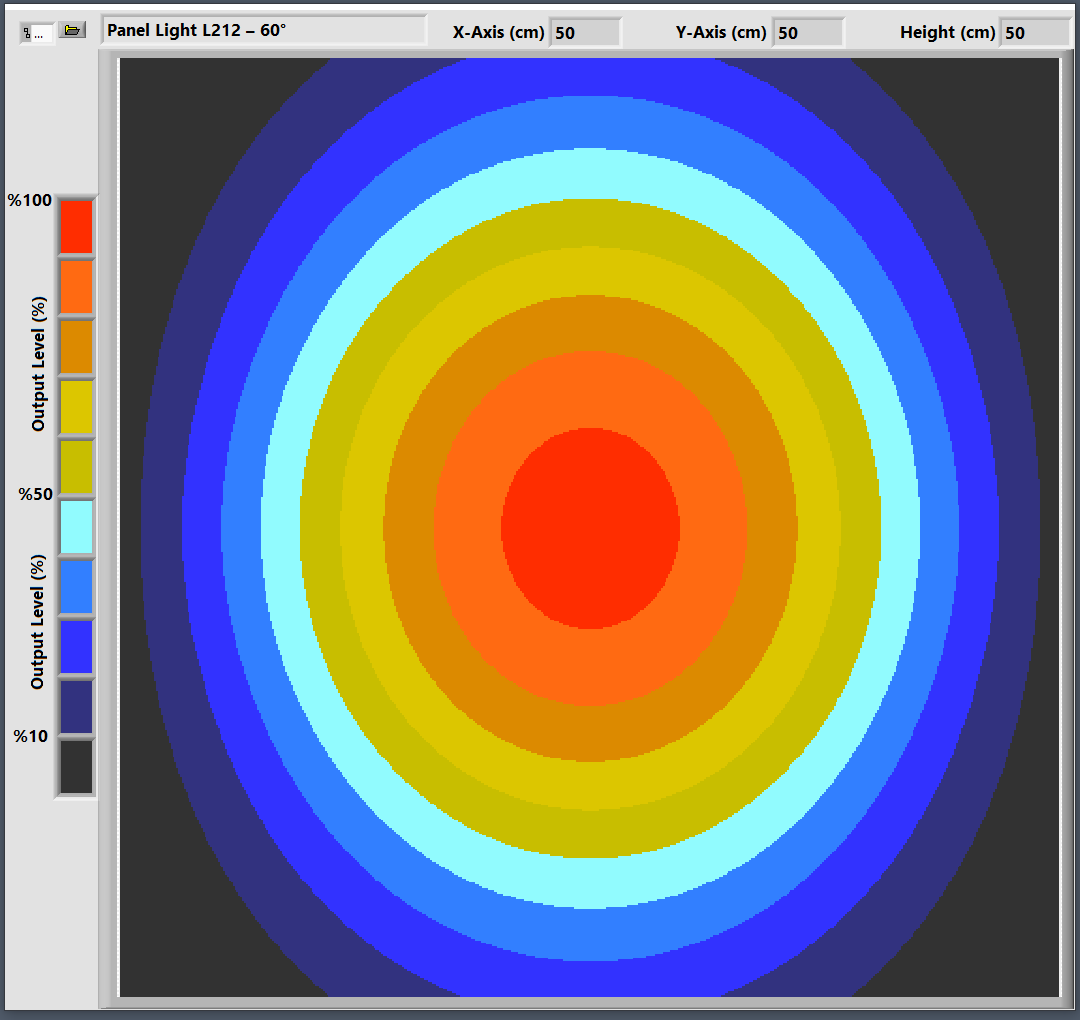
Task: Click the navy swatch above %10
Action: [76, 707]
